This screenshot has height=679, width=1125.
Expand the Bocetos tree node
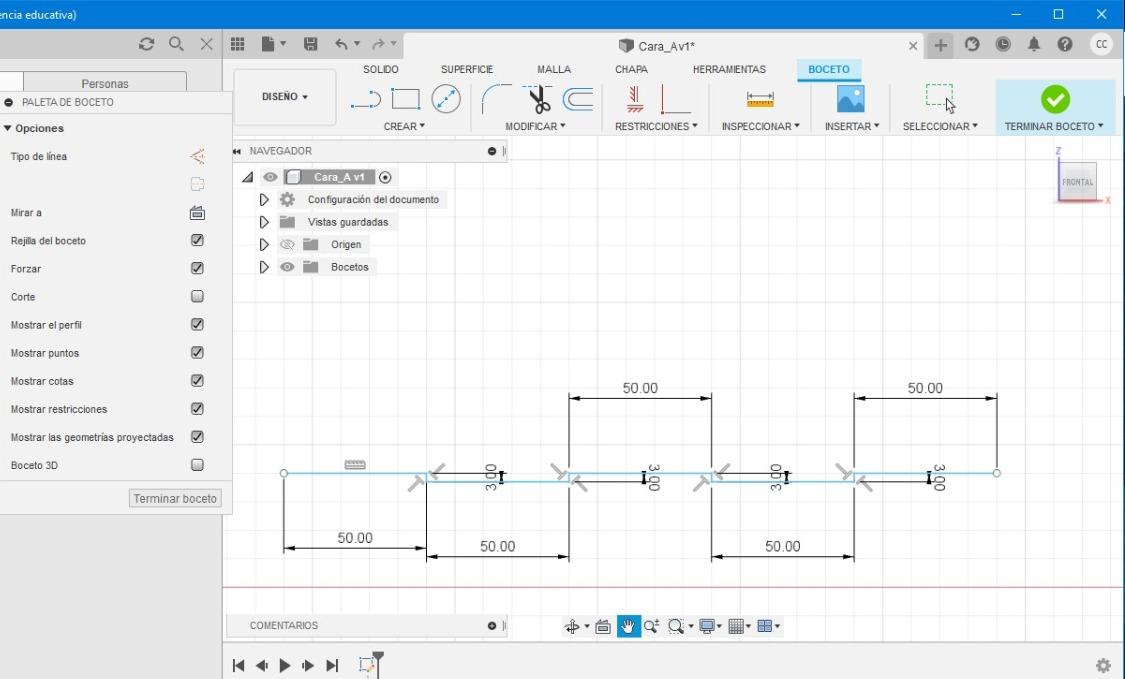[264, 267]
